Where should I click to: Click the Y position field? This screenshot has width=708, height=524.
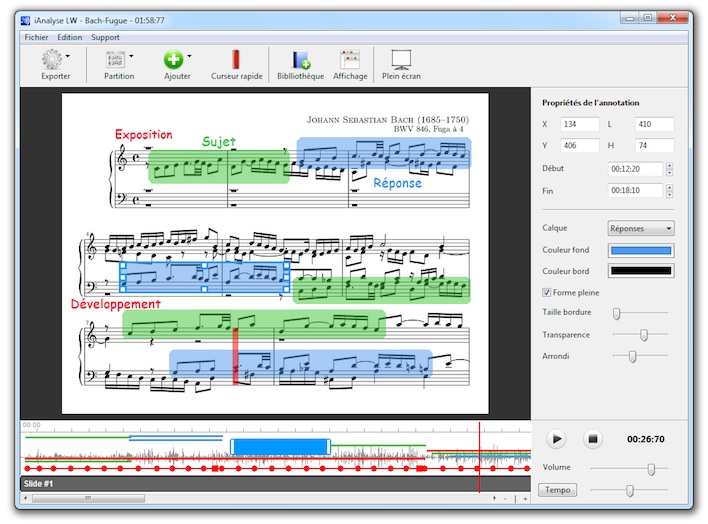[x=580, y=145]
